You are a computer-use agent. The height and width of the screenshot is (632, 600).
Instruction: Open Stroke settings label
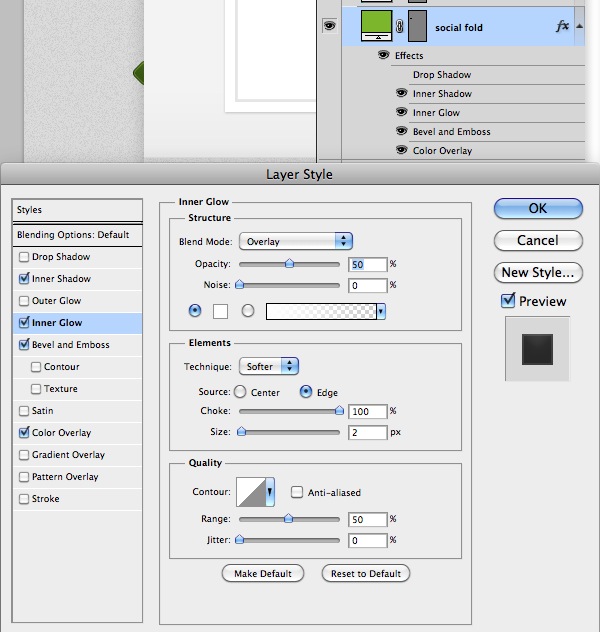[x=46, y=499]
